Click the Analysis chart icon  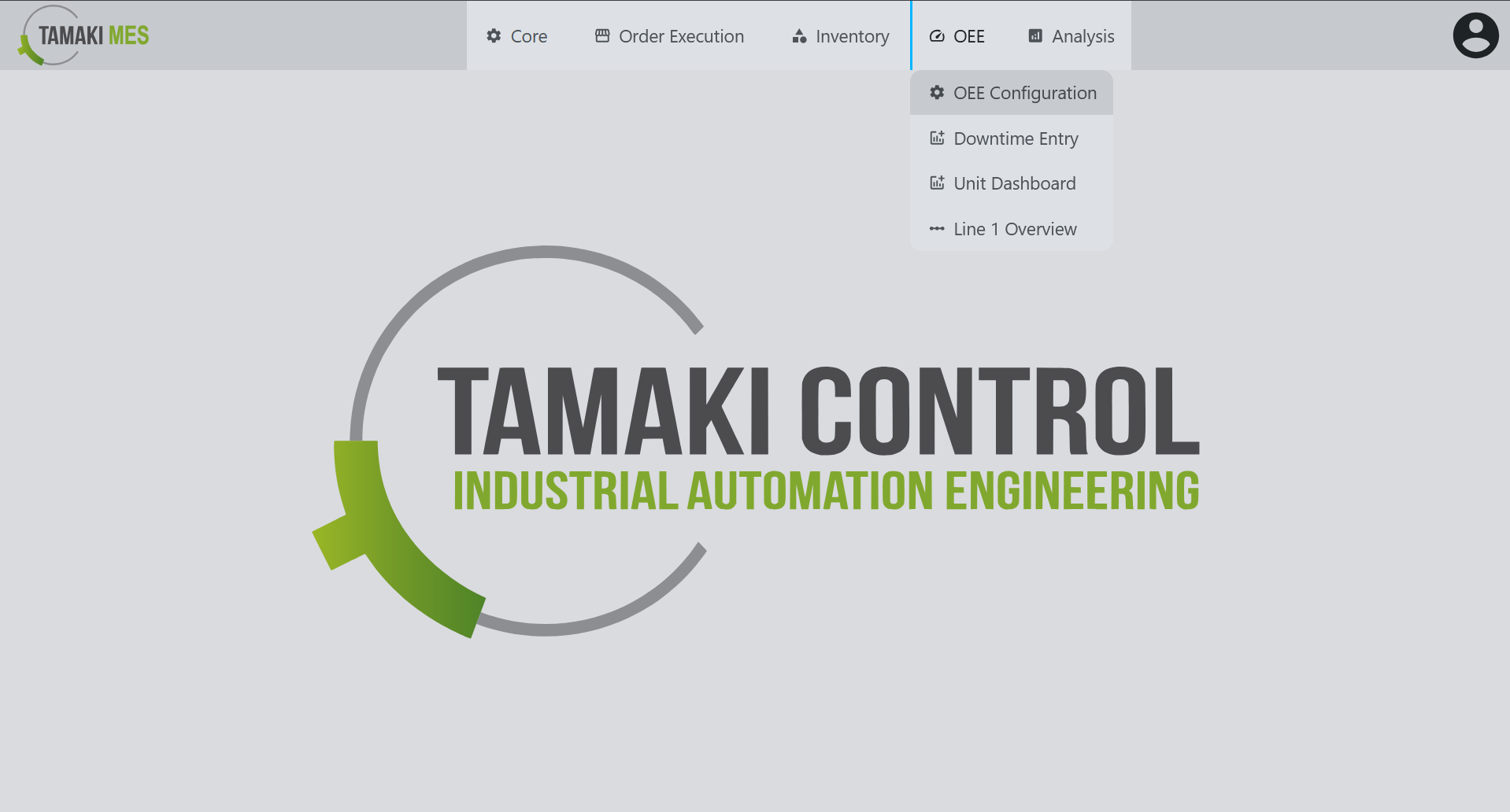pyautogui.click(x=1035, y=36)
